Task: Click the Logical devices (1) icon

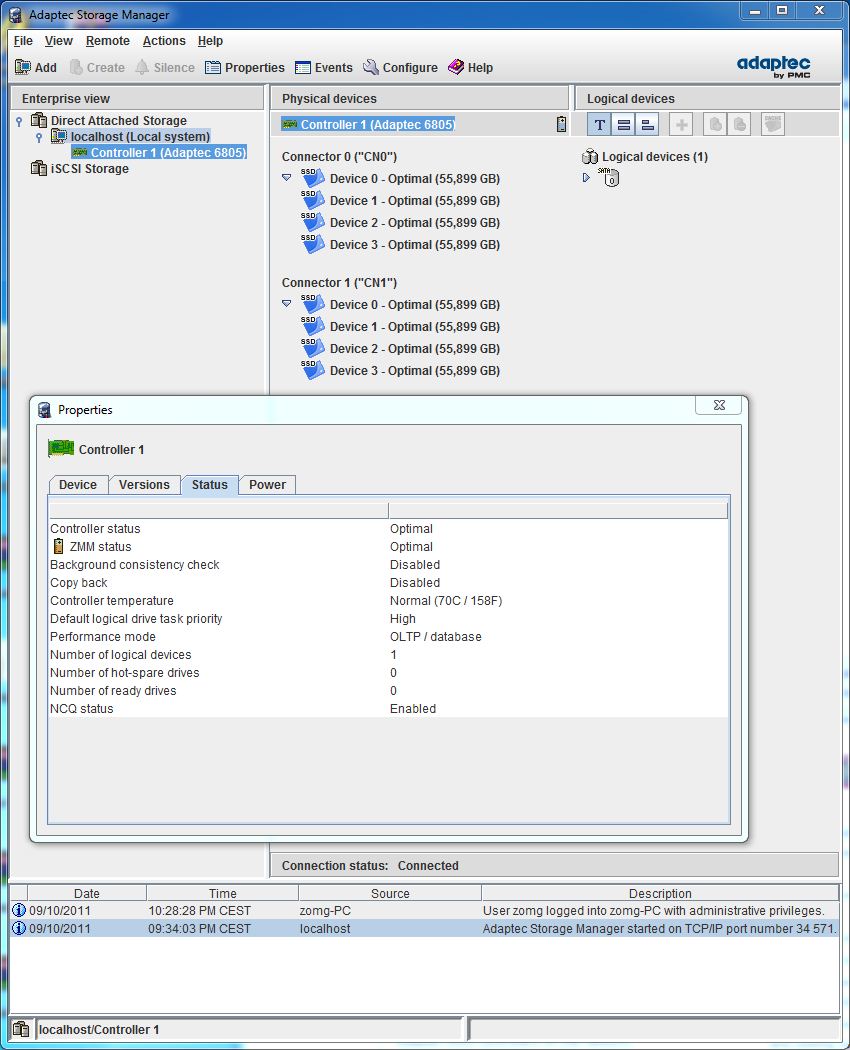Action: (x=590, y=157)
